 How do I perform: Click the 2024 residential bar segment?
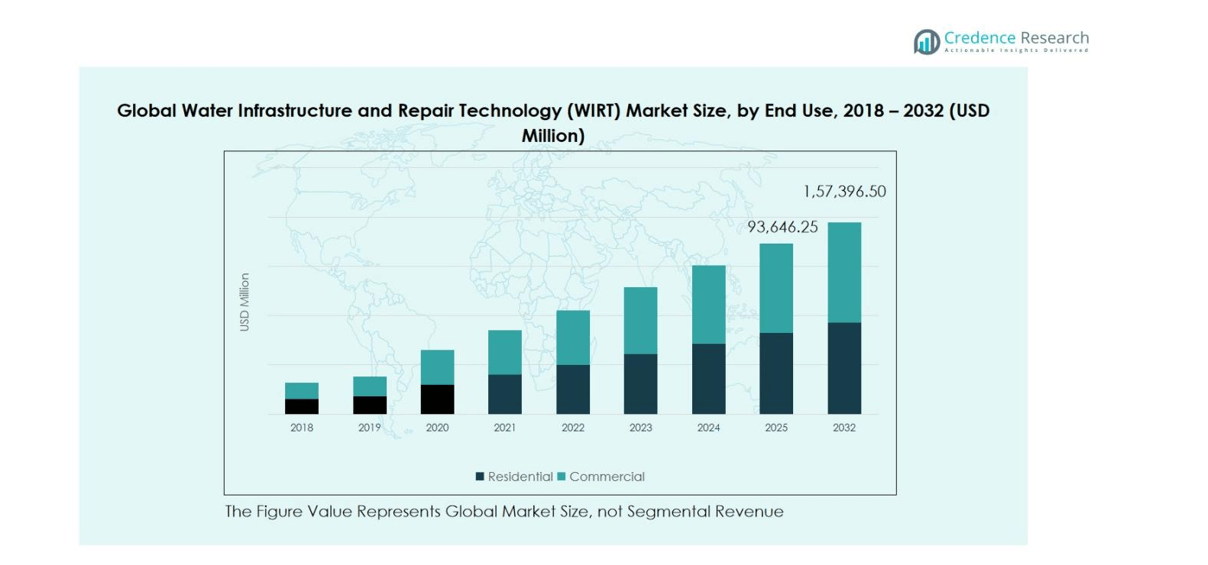708,379
